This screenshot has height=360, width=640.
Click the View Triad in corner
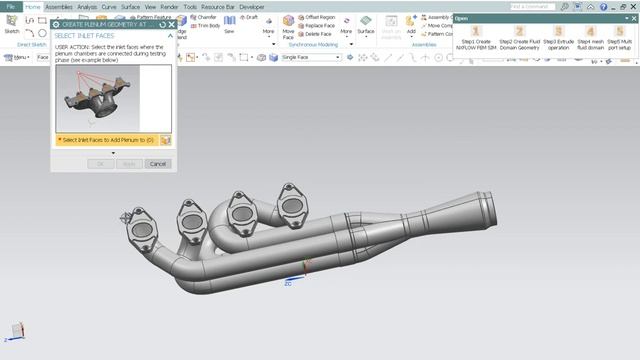coord(16,332)
